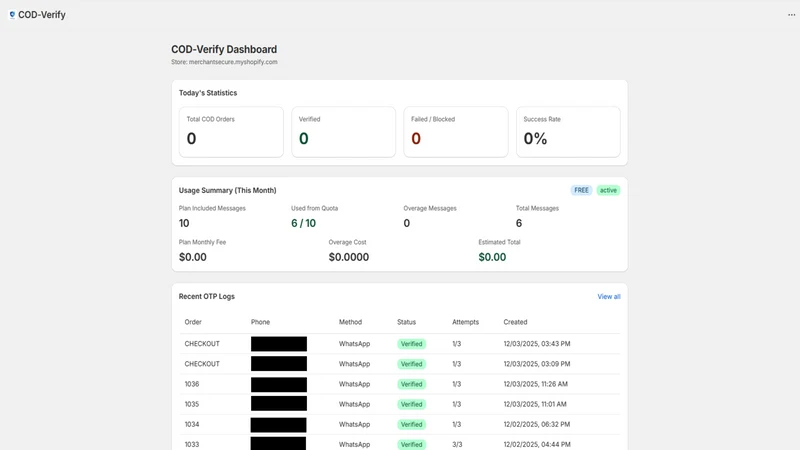Click the Plan Monthly Fee label
This screenshot has width=800, height=450.
tap(203, 242)
